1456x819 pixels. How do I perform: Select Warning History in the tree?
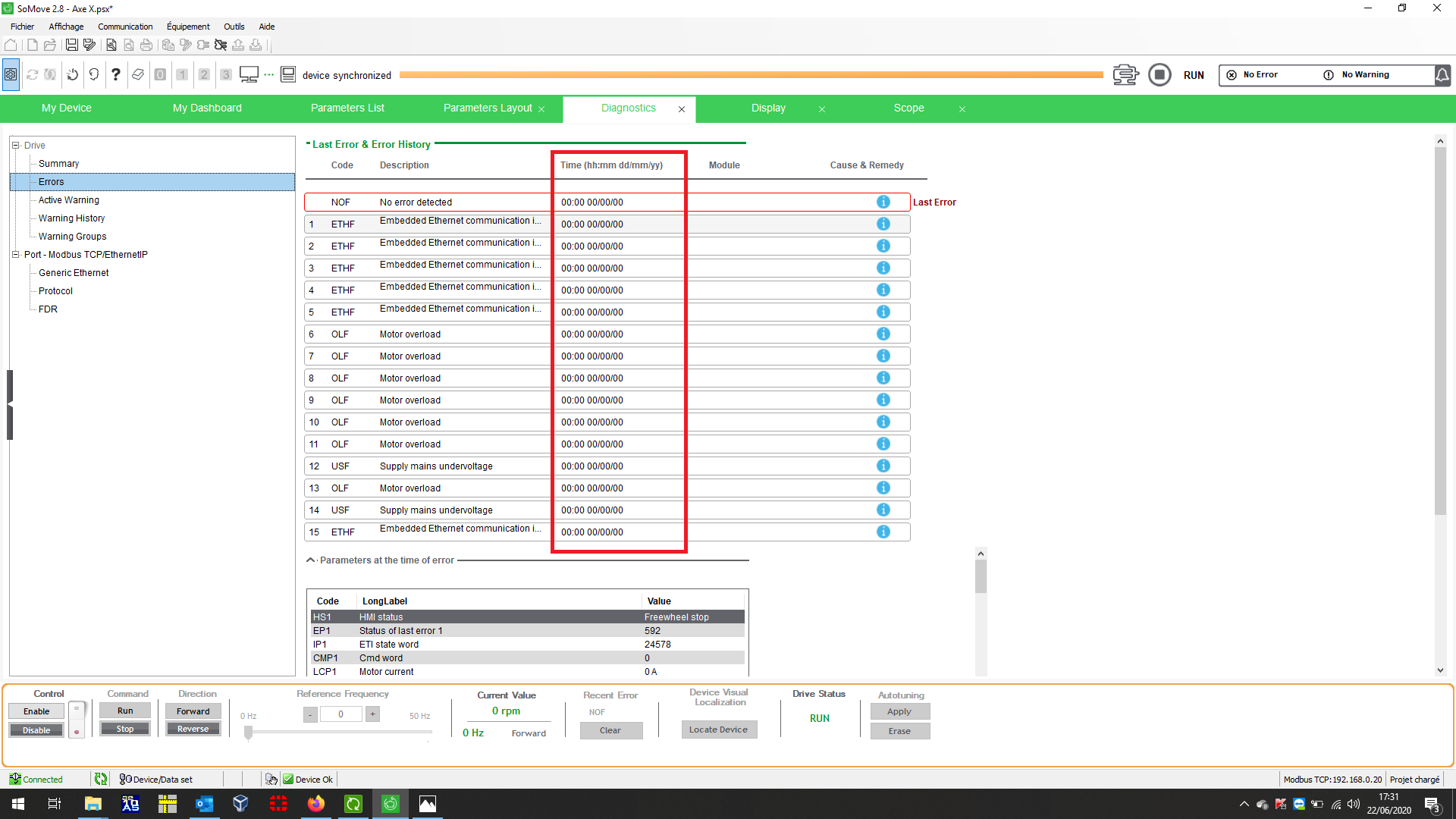pyautogui.click(x=71, y=218)
